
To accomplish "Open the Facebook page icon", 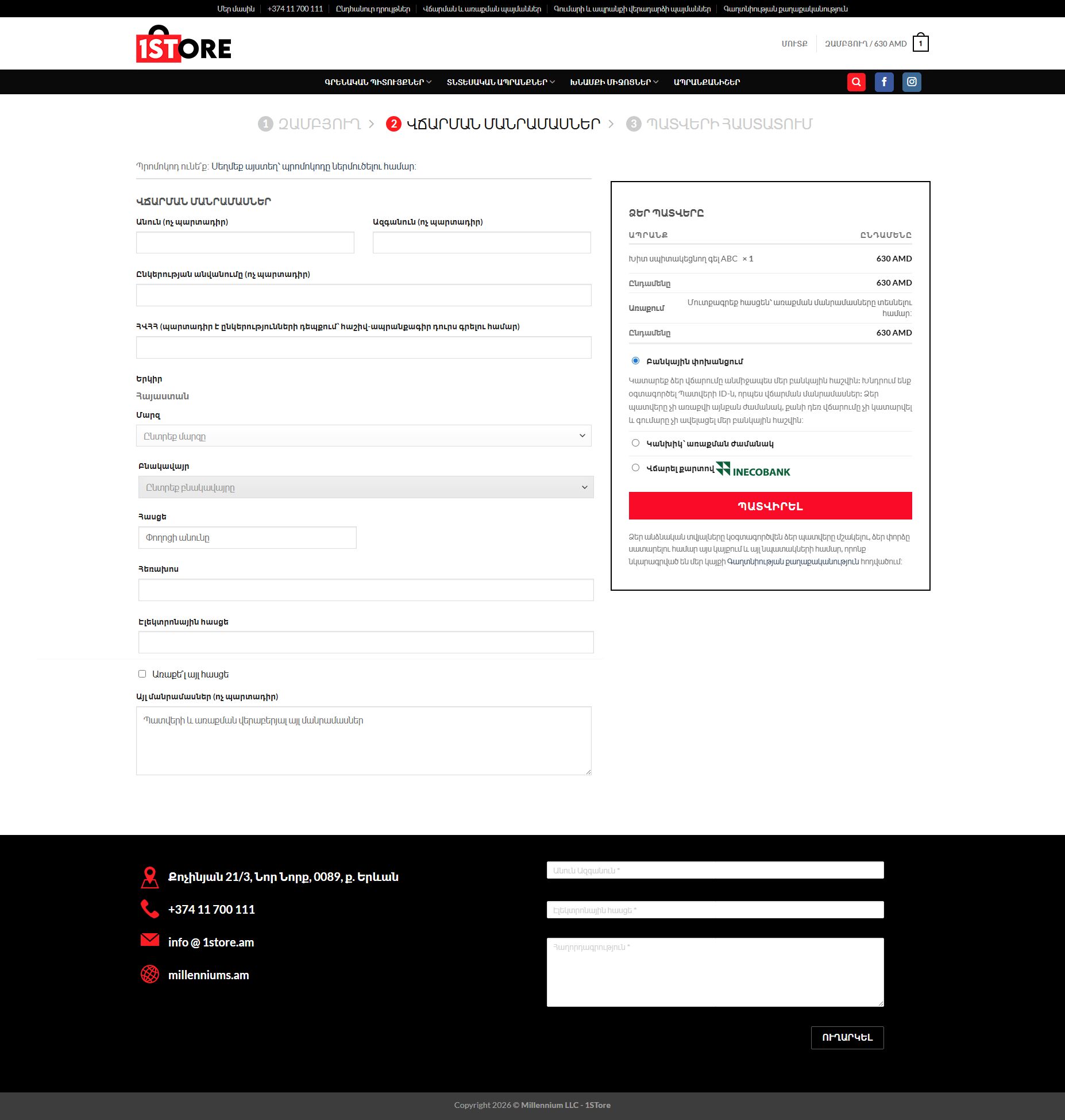I will click(884, 82).
